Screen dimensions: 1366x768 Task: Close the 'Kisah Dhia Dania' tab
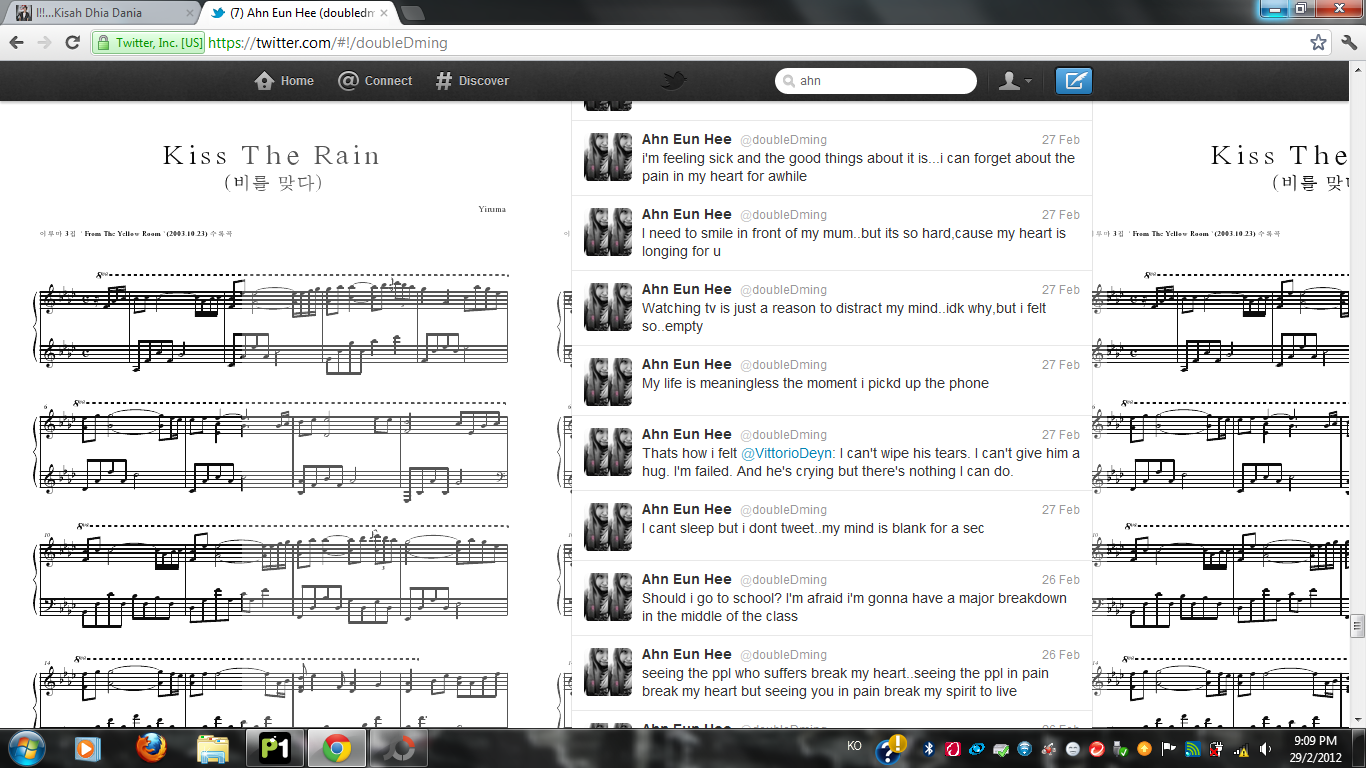[x=188, y=14]
